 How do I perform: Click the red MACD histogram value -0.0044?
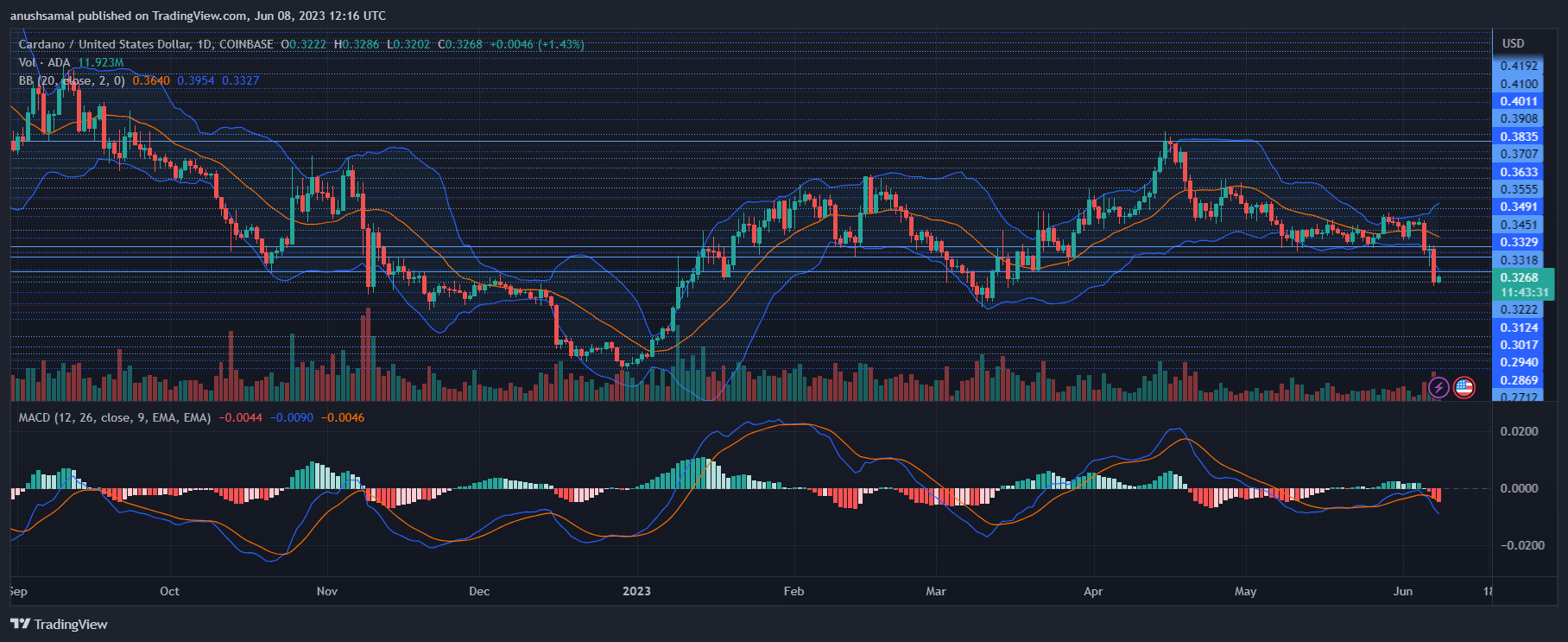click(x=236, y=417)
